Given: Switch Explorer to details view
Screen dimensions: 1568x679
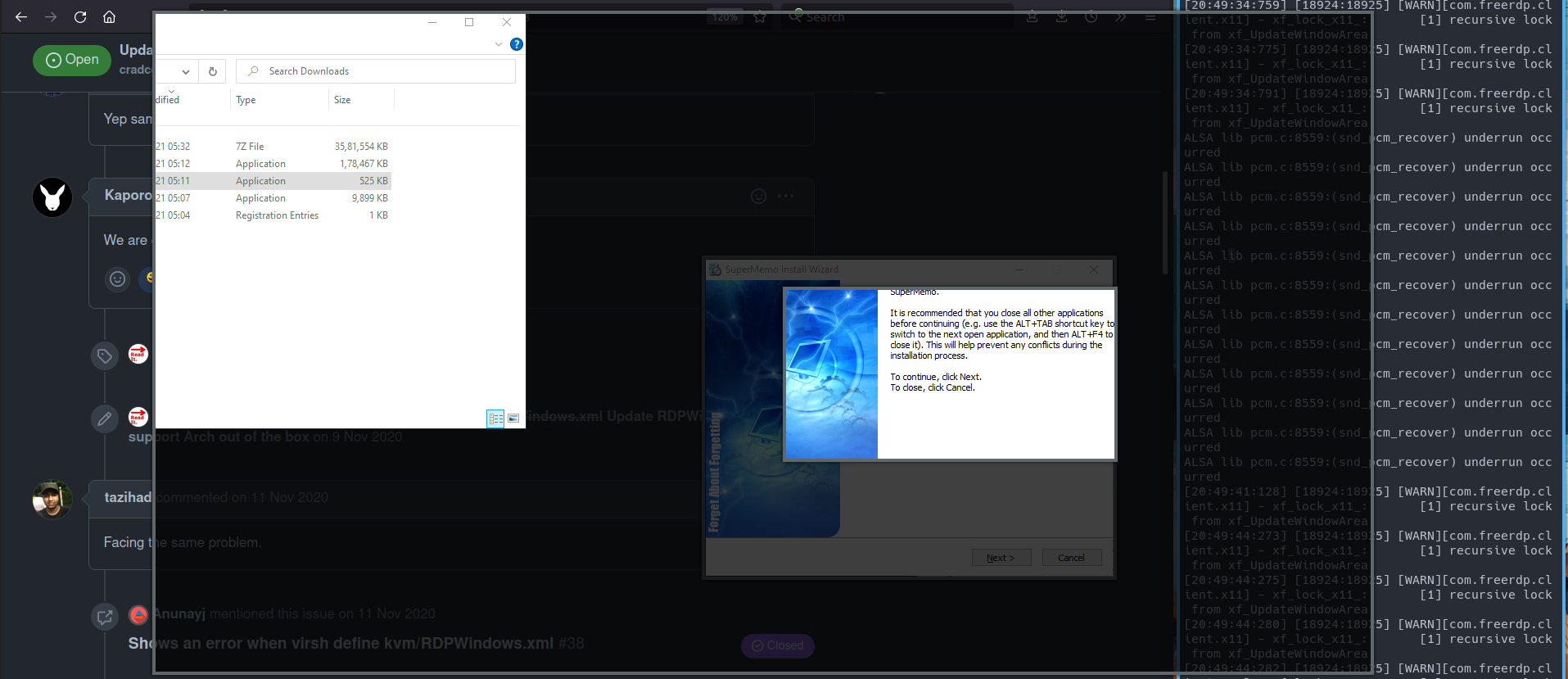Looking at the screenshot, I should [495, 419].
